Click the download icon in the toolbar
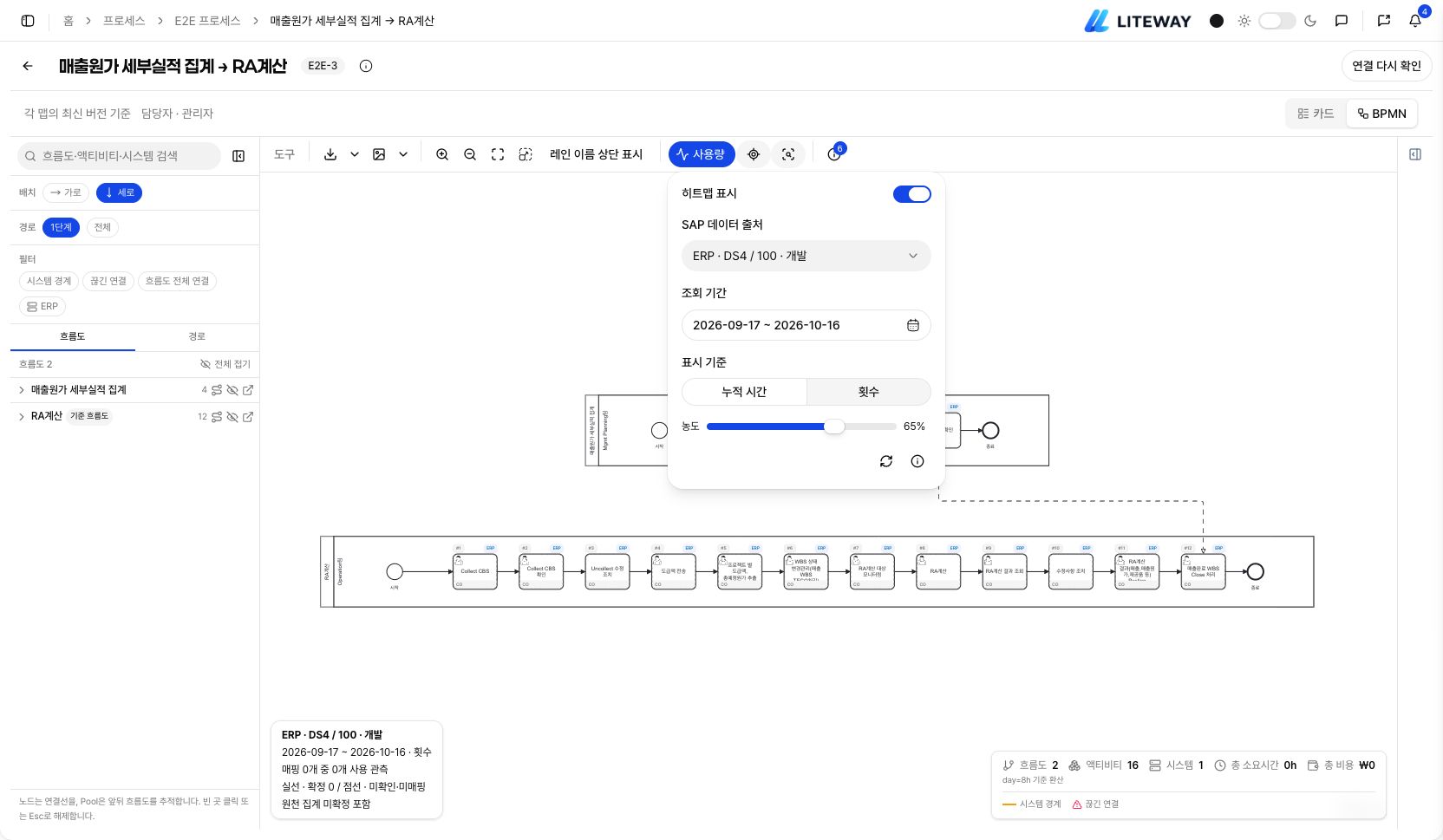Screen dimensions: 1443x840 point(330,154)
